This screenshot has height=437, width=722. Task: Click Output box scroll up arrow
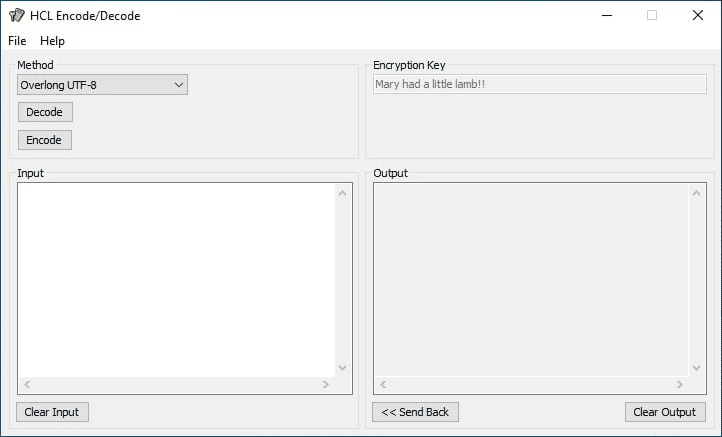pyautogui.click(x=696, y=193)
